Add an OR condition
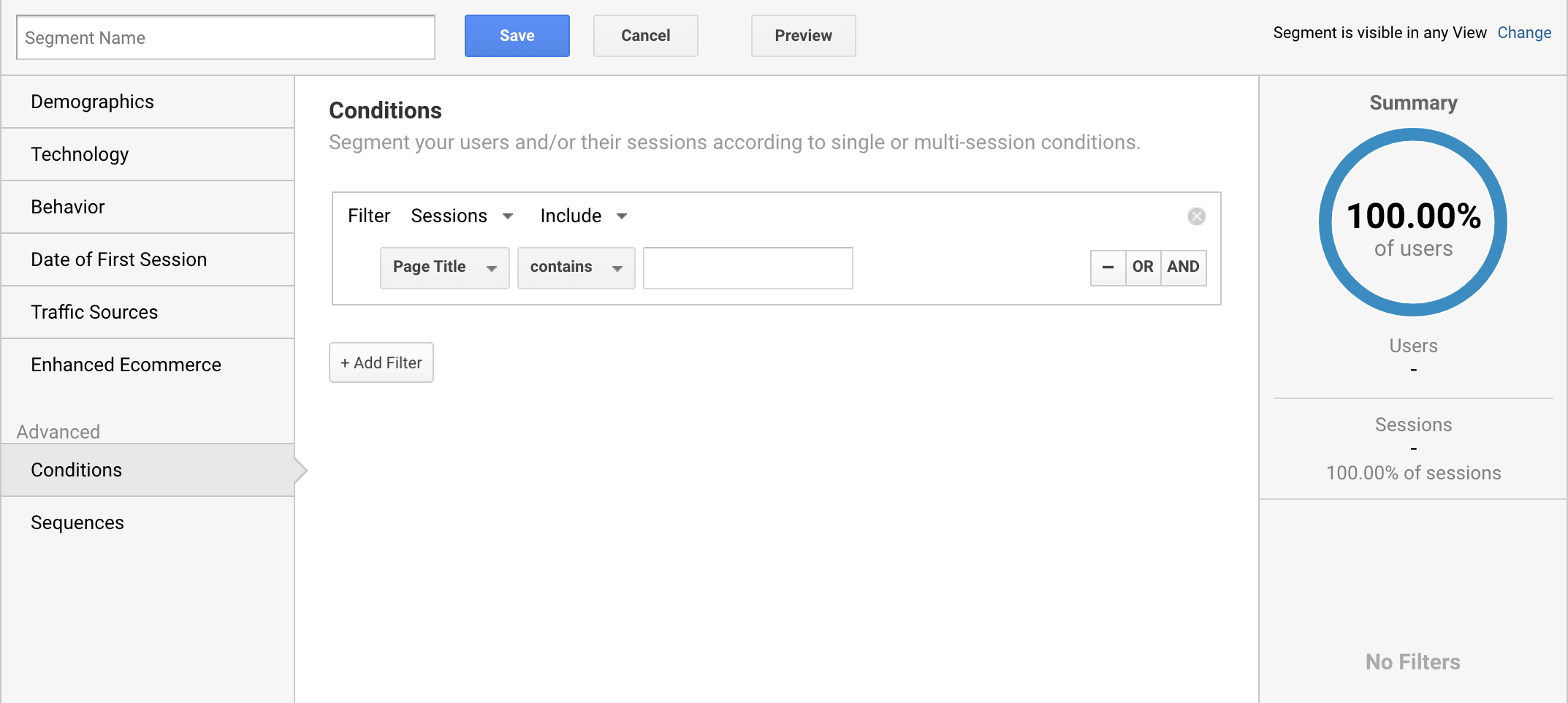Viewport: 1568px width, 703px height. 1143,267
